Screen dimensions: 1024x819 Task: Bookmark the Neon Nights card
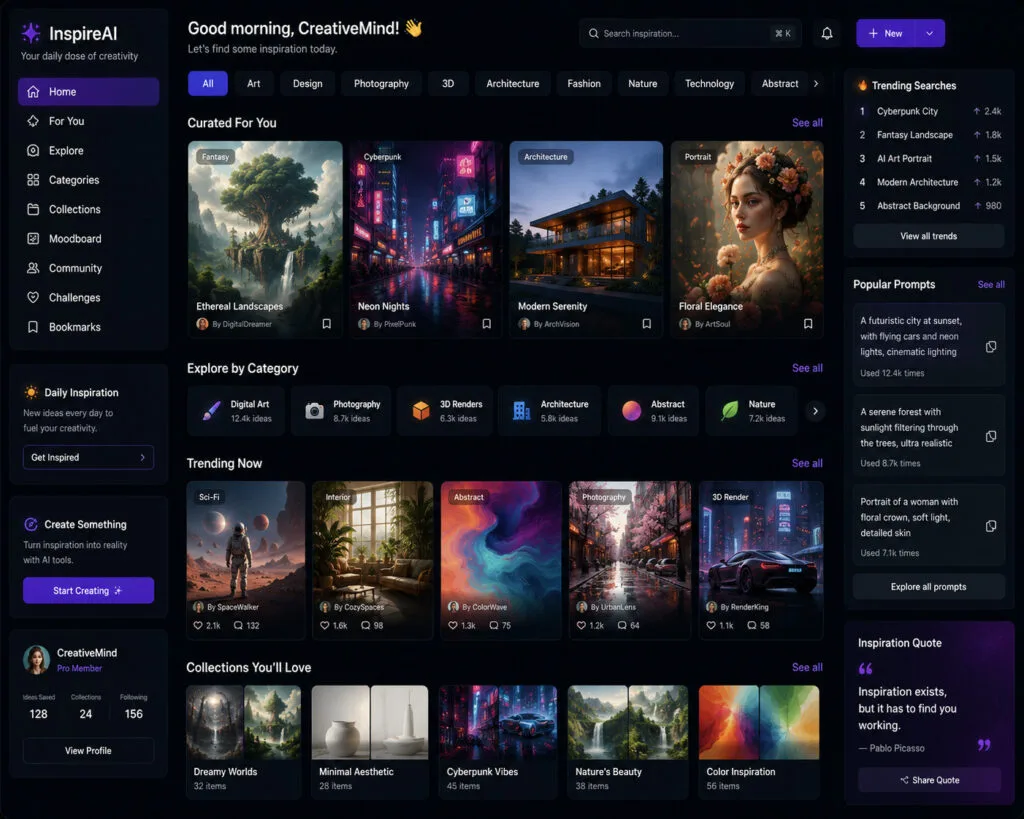point(487,324)
